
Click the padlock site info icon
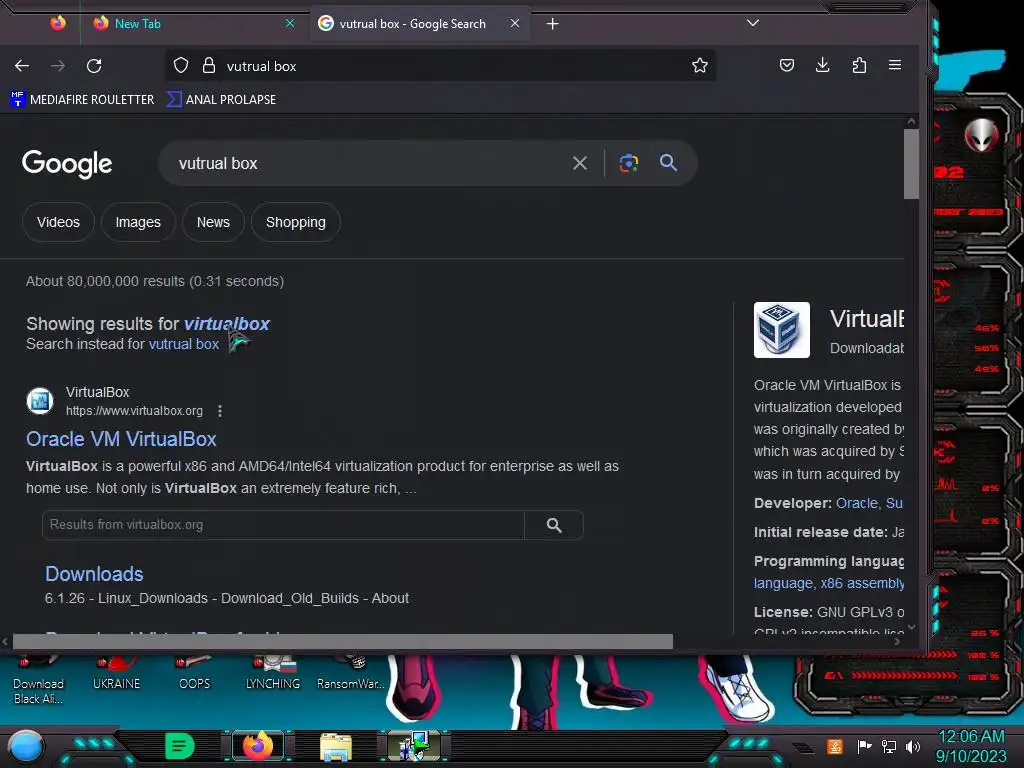pyautogui.click(x=208, y=65)
